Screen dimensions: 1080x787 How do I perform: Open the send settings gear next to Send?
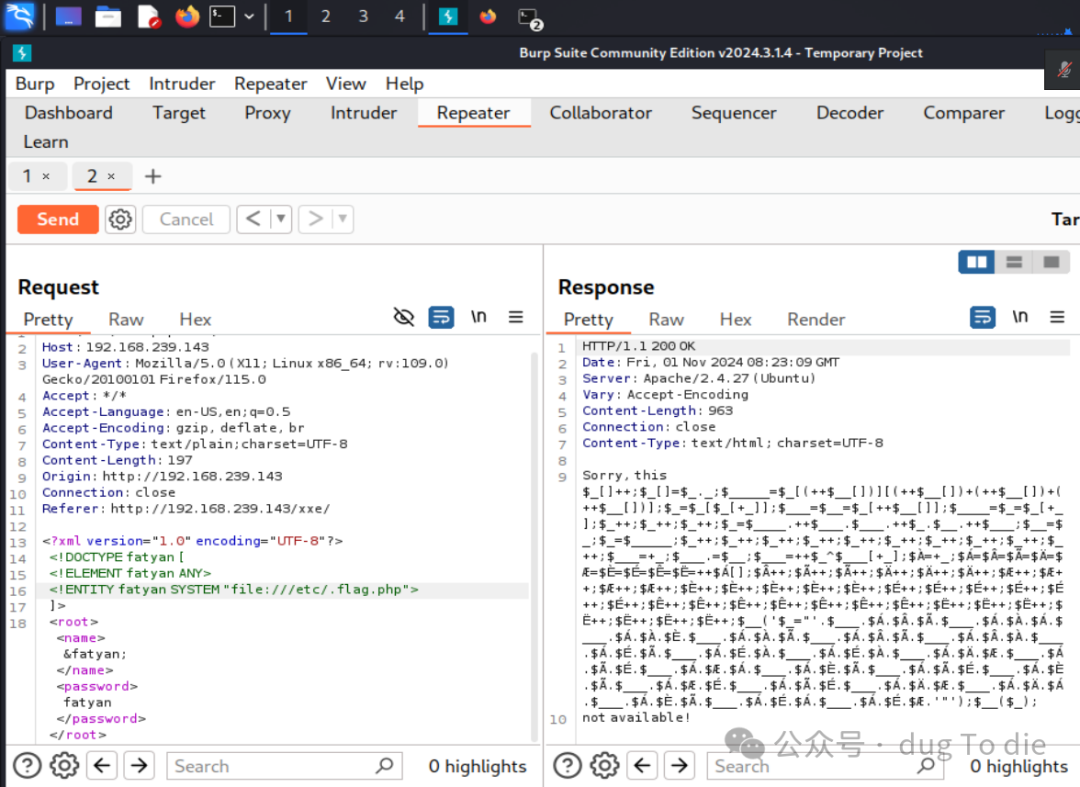pos(121,220)
